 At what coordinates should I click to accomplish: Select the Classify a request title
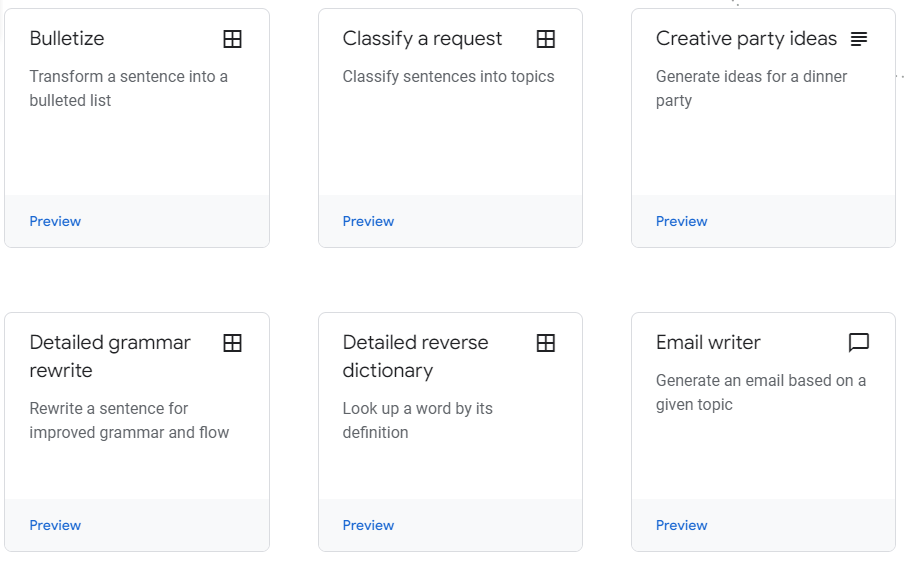[422, 39]
